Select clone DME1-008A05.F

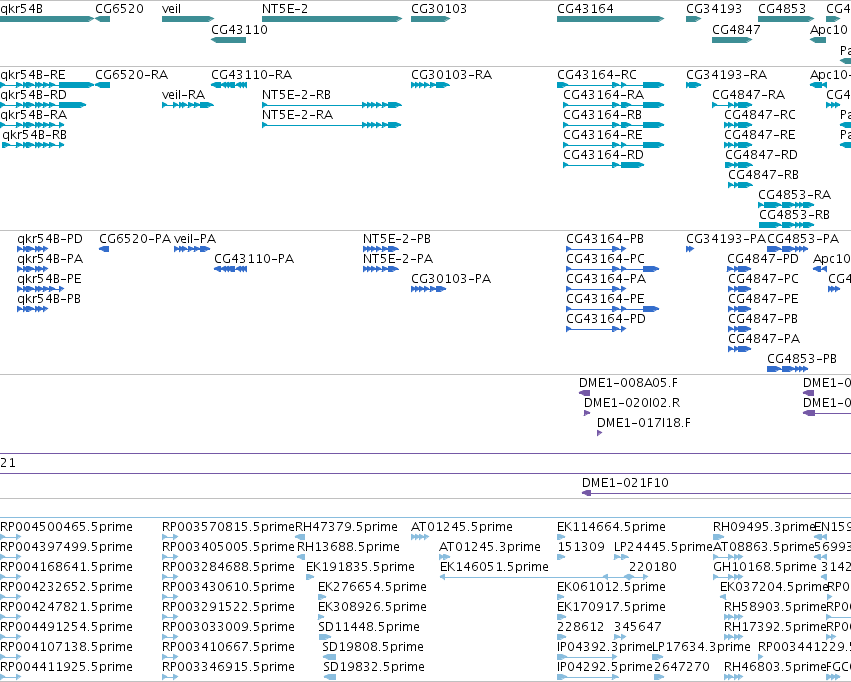pyautogui.click(x=585, y=393)
